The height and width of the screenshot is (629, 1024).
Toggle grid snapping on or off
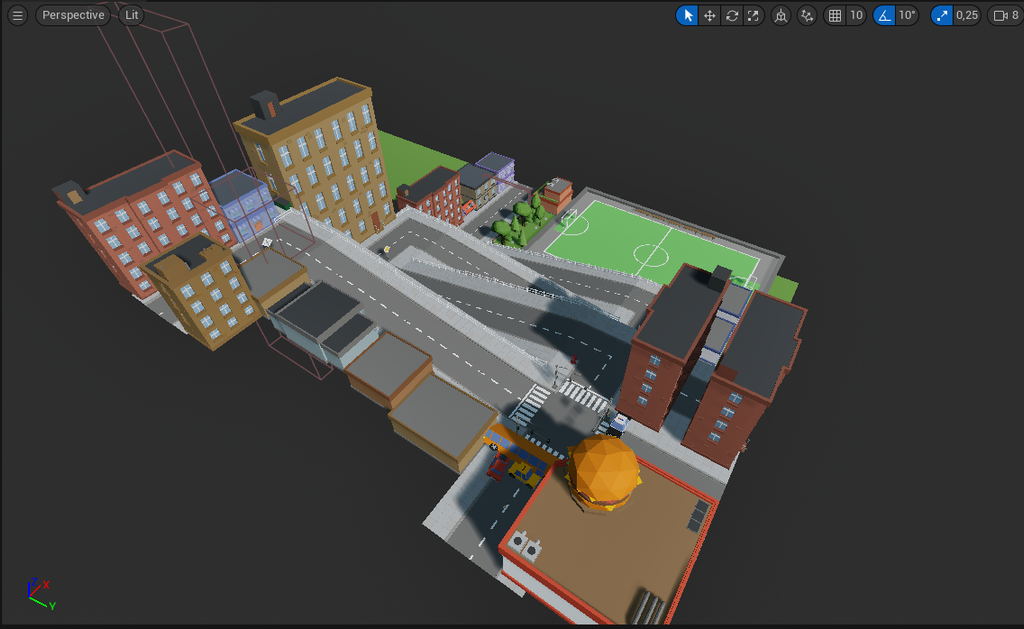pyautogui.click(x=835, y=15)
